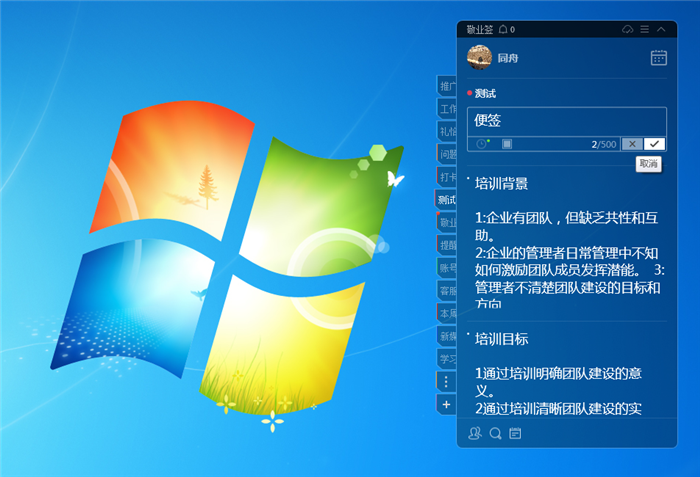Click the 同舟 profile avatar

479,57
